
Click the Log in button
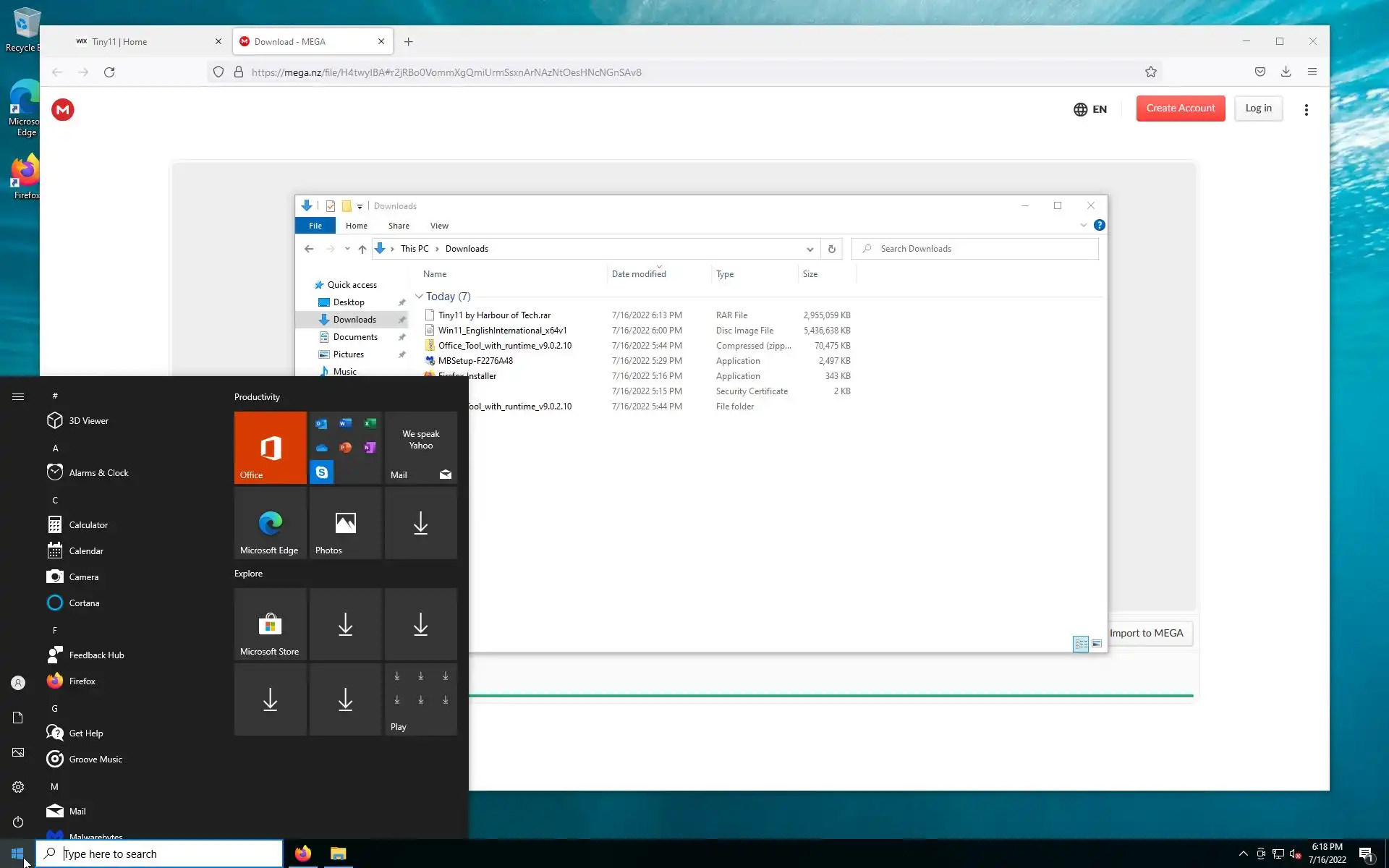click(1258, 109)
